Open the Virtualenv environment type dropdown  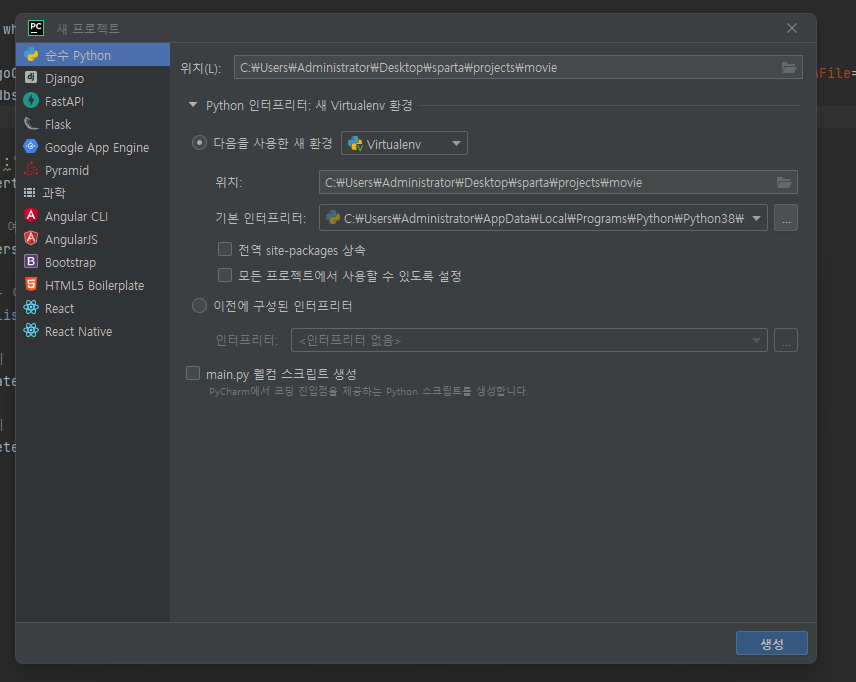tap(404, 143)
